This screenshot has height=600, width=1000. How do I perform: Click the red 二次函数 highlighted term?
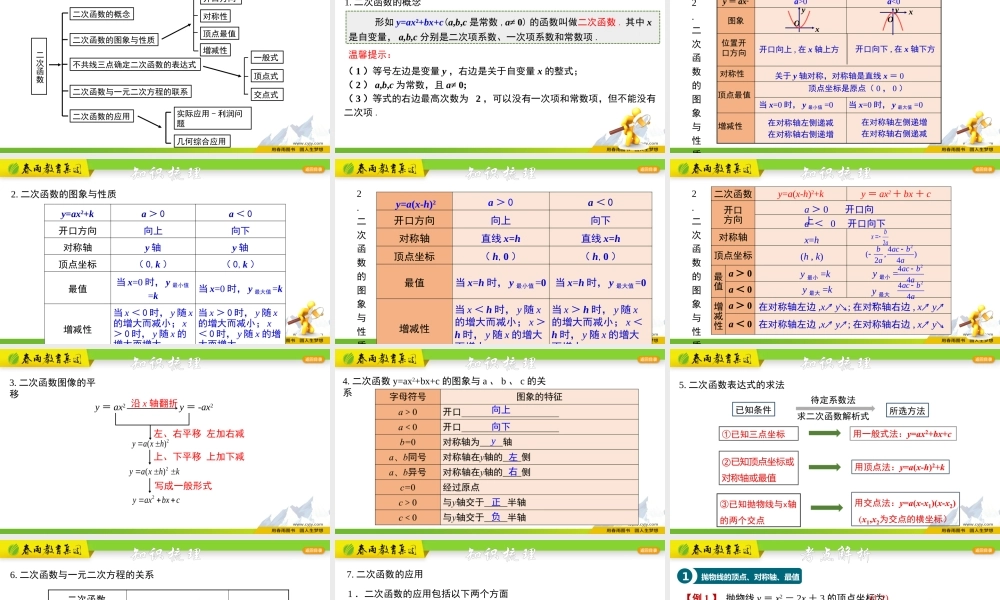point(595,21)
